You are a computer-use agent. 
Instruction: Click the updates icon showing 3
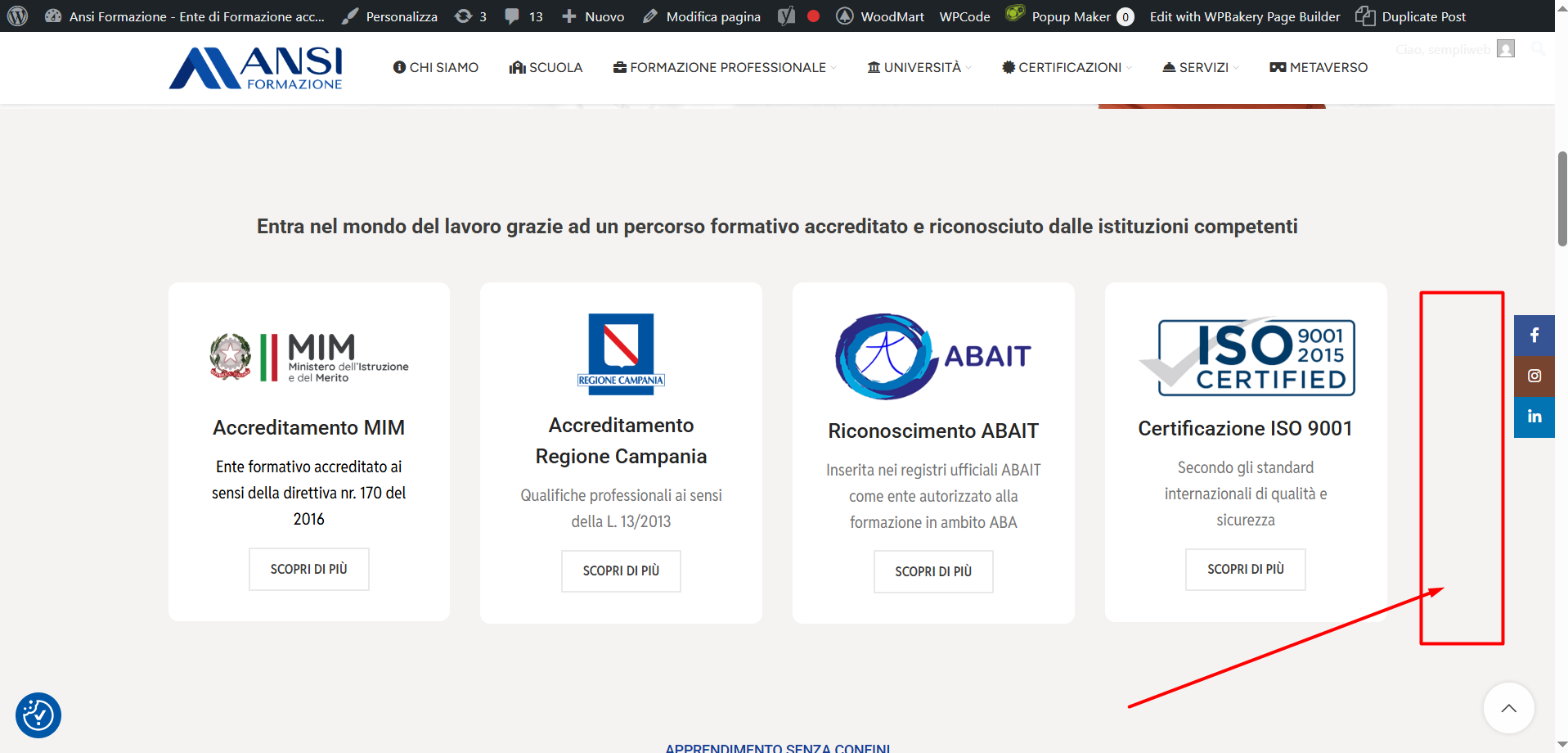click(x=470, y=16)
